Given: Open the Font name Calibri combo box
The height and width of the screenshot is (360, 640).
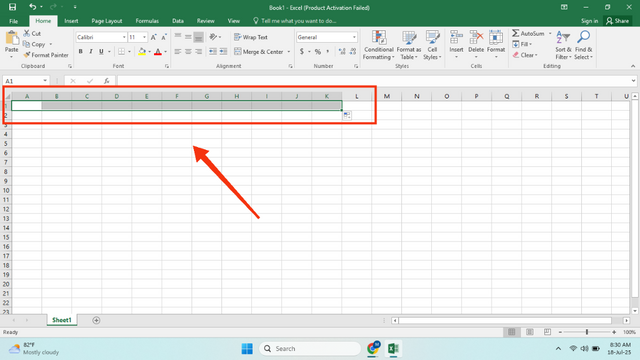Looking at the screenshot, I should tap(101, 37).
